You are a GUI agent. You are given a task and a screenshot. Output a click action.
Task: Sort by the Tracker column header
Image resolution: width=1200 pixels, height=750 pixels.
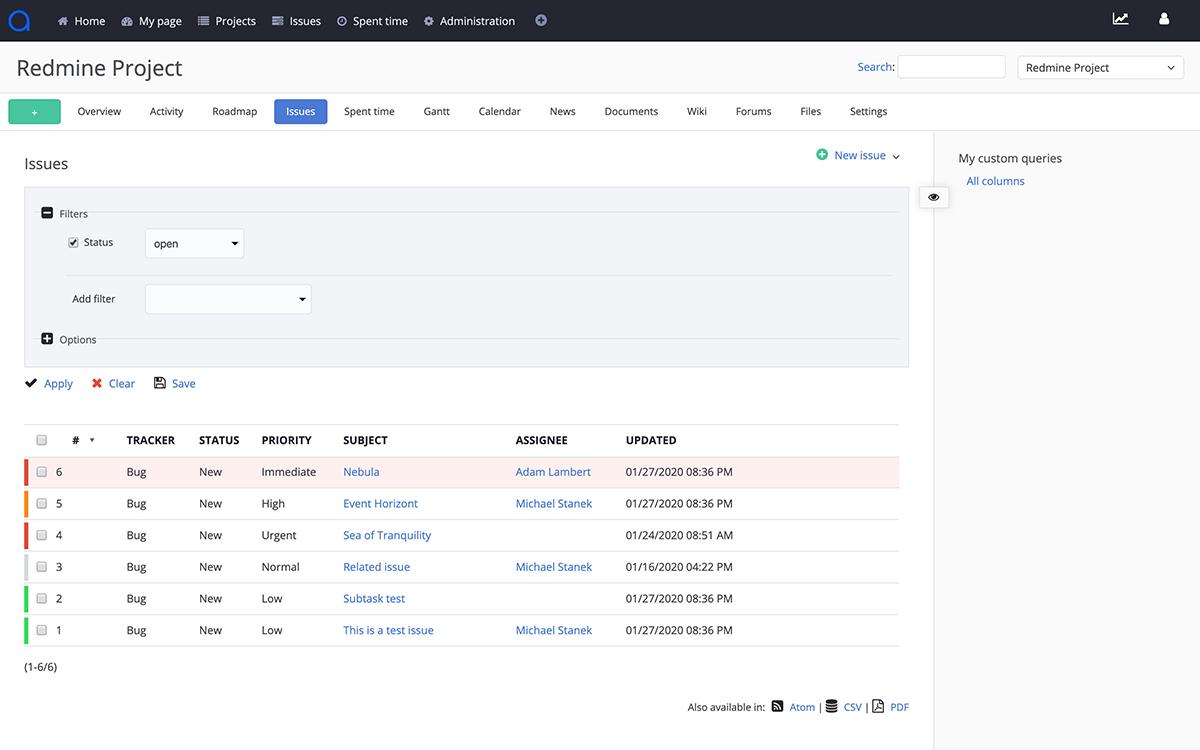point(151,440)
